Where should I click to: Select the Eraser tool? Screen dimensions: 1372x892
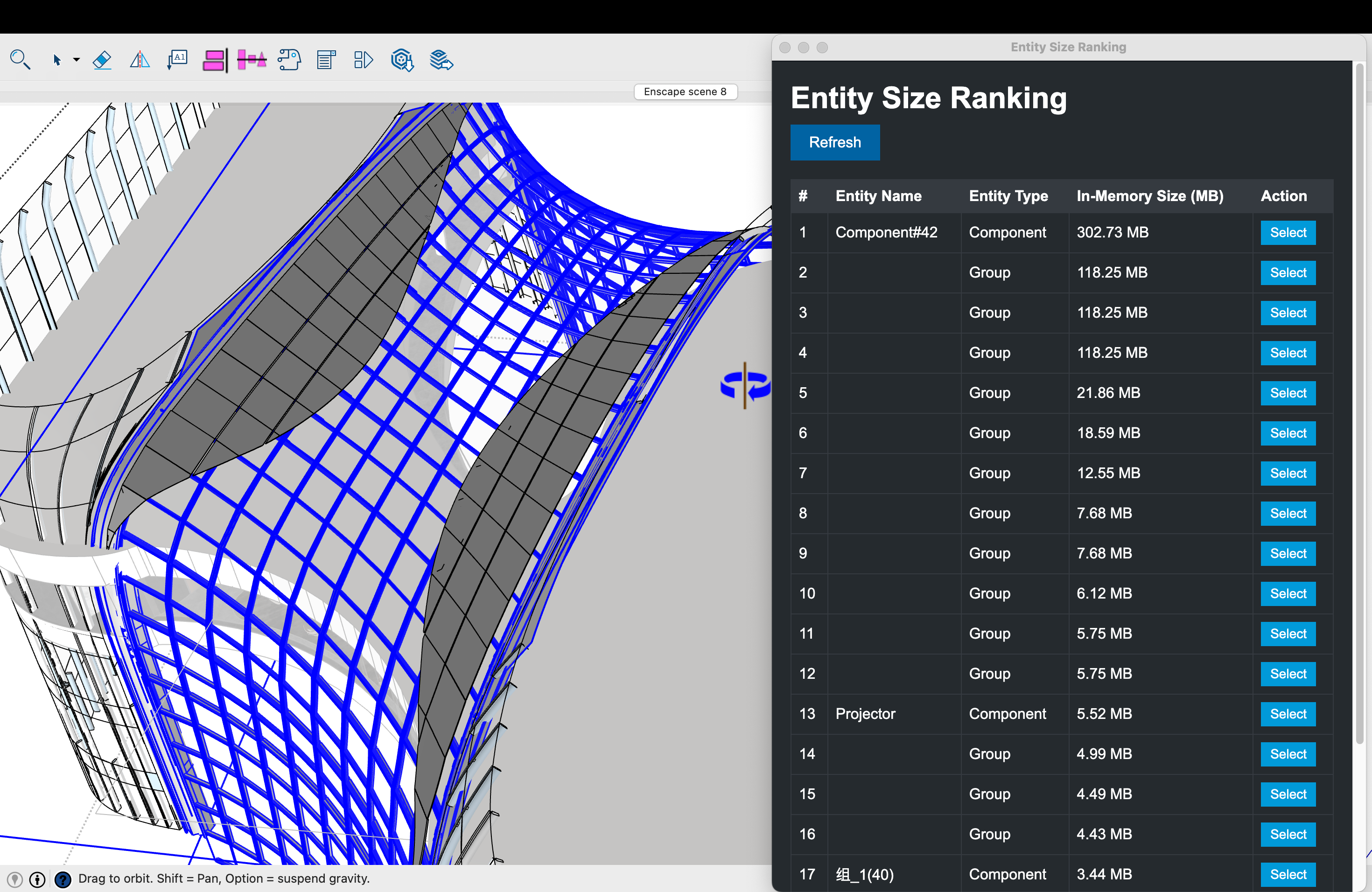coord(101,60)
